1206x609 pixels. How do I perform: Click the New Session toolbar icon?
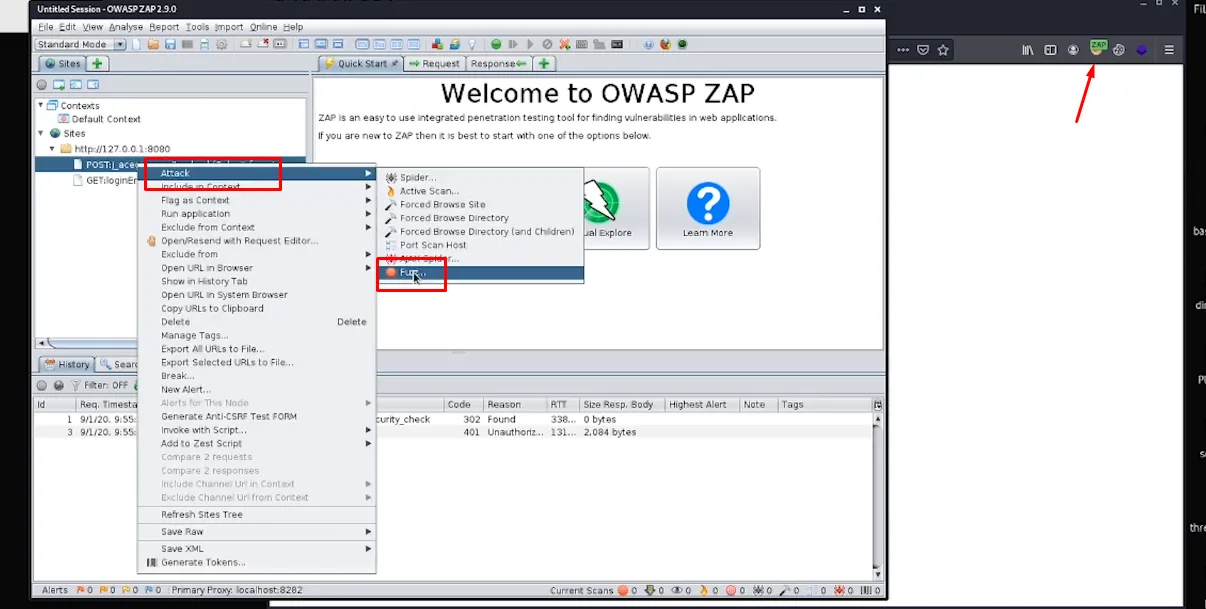click(136, 44)
